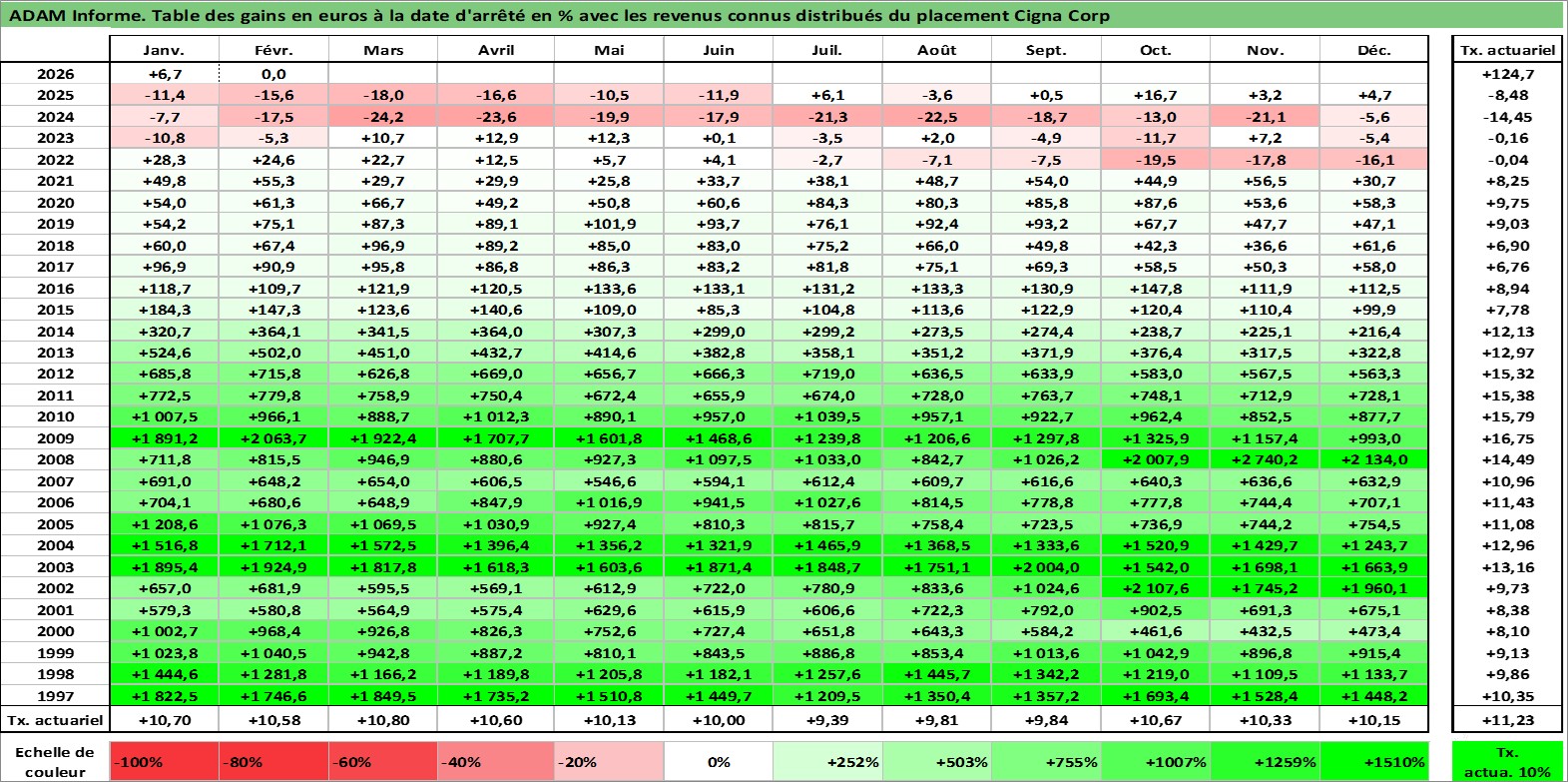Viewport: 1568px width, 782px height.
Task: Click the bottom row value +9,39
Action: 827,720
